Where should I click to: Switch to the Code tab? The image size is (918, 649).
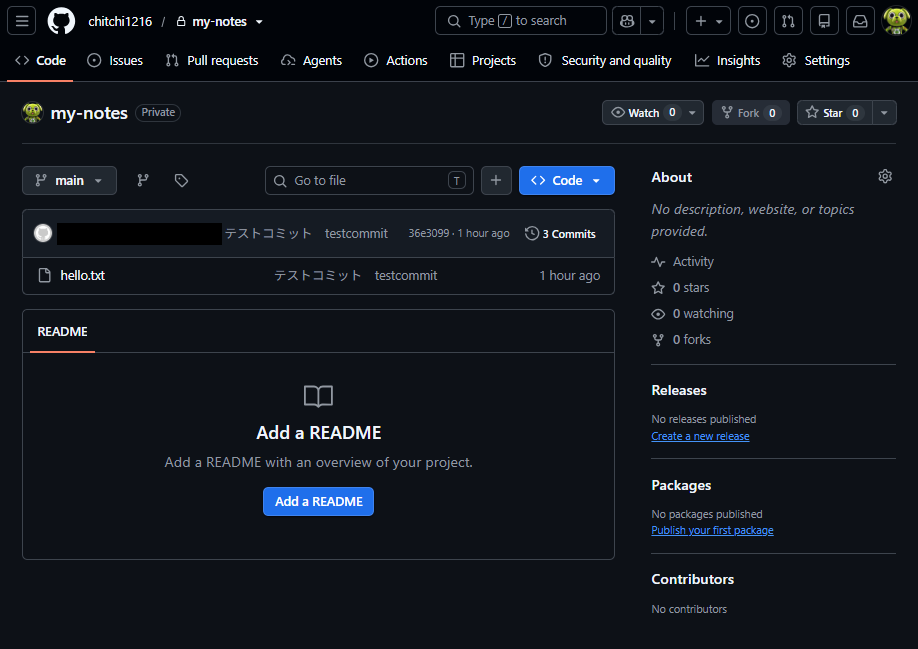pos(40,60)
